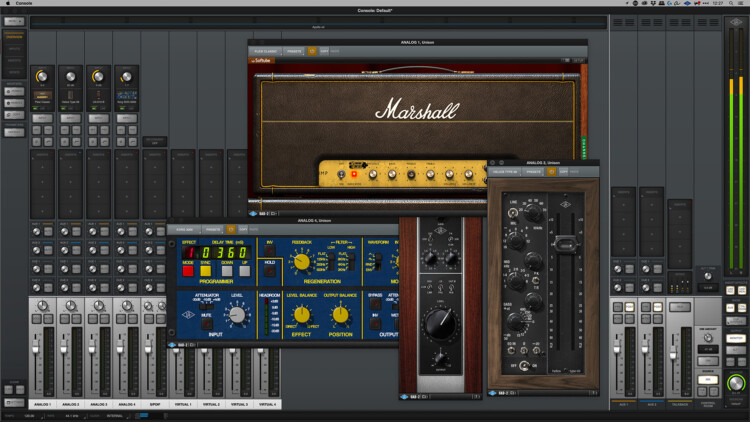Toggle the HOLD switch on delay

coord(269,271)
